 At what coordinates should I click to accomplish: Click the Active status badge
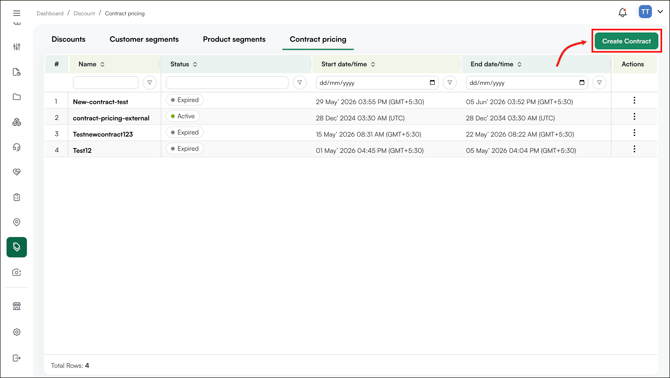point(183,116)
